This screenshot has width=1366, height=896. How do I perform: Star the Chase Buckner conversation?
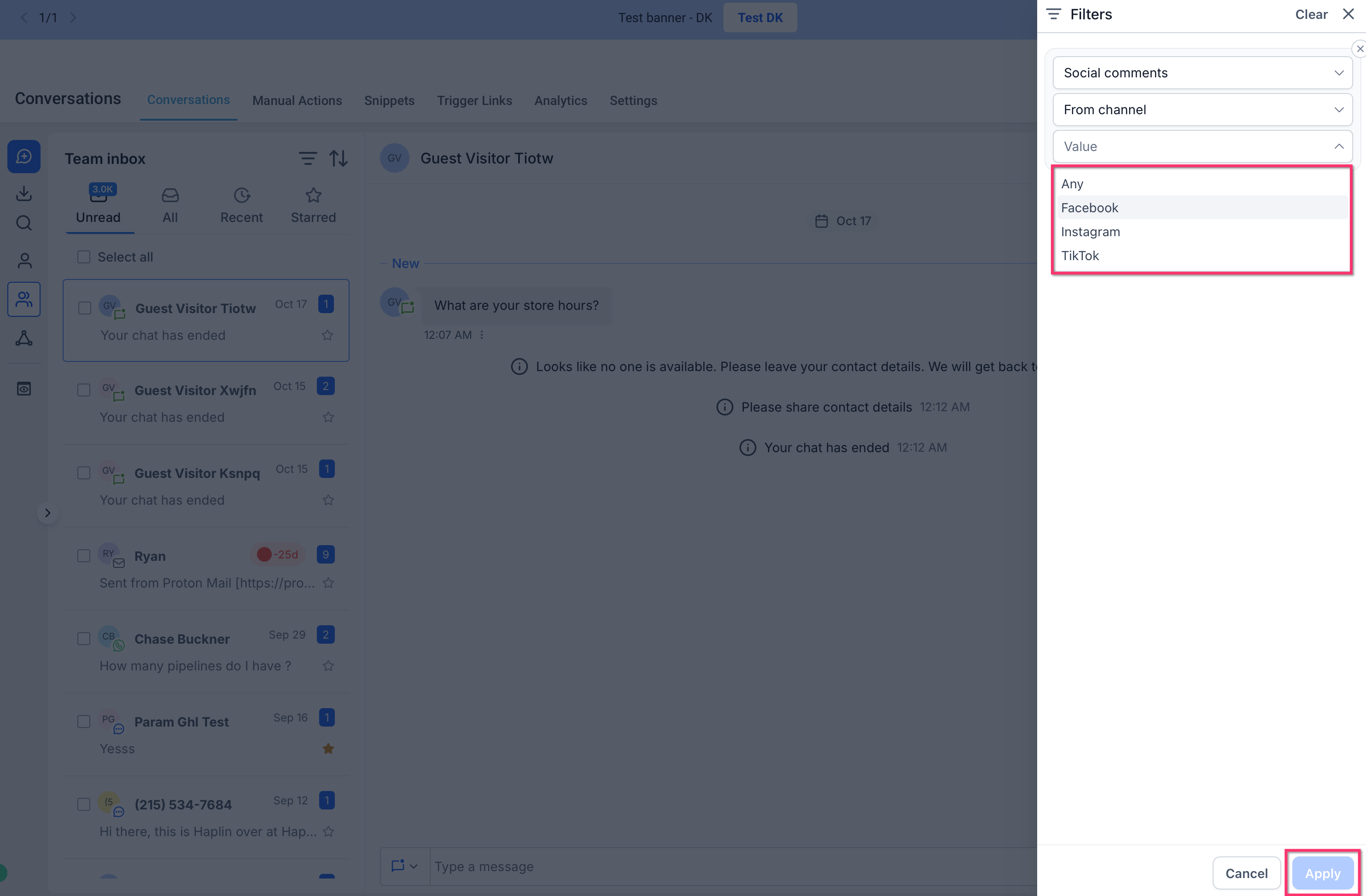click(x=328, y=666)
